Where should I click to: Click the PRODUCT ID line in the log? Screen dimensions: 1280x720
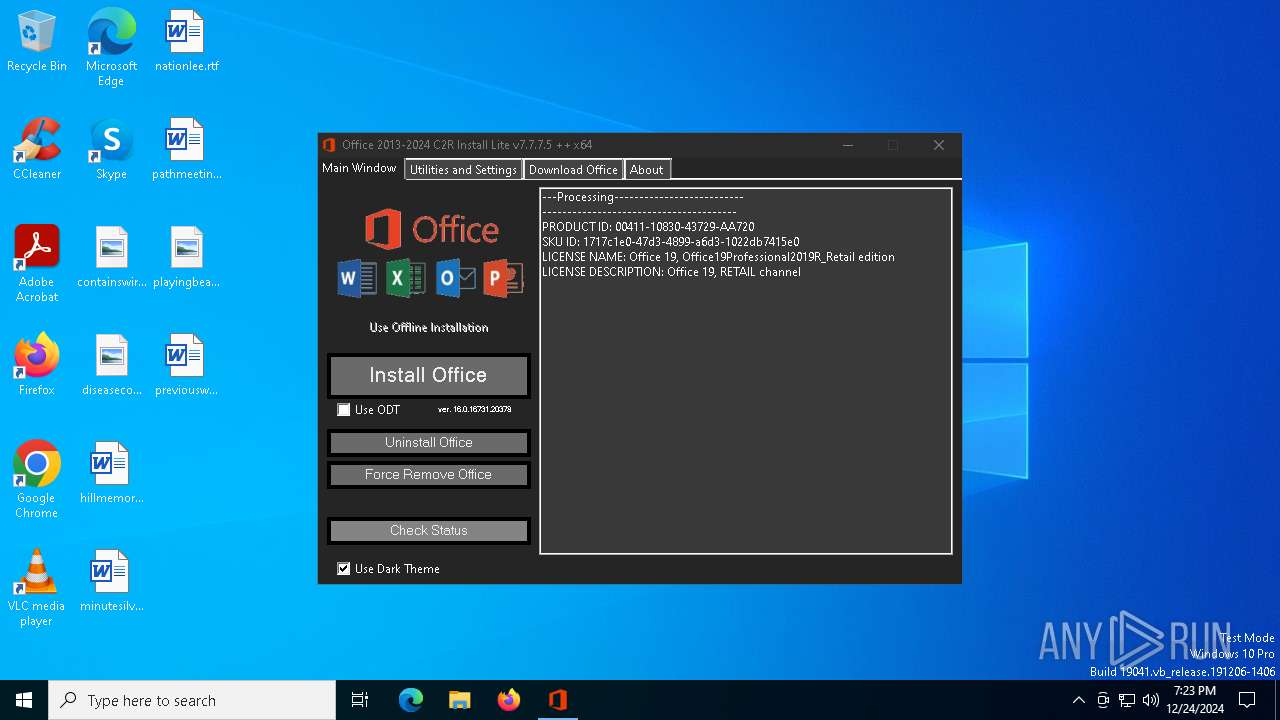coord(648,227)
